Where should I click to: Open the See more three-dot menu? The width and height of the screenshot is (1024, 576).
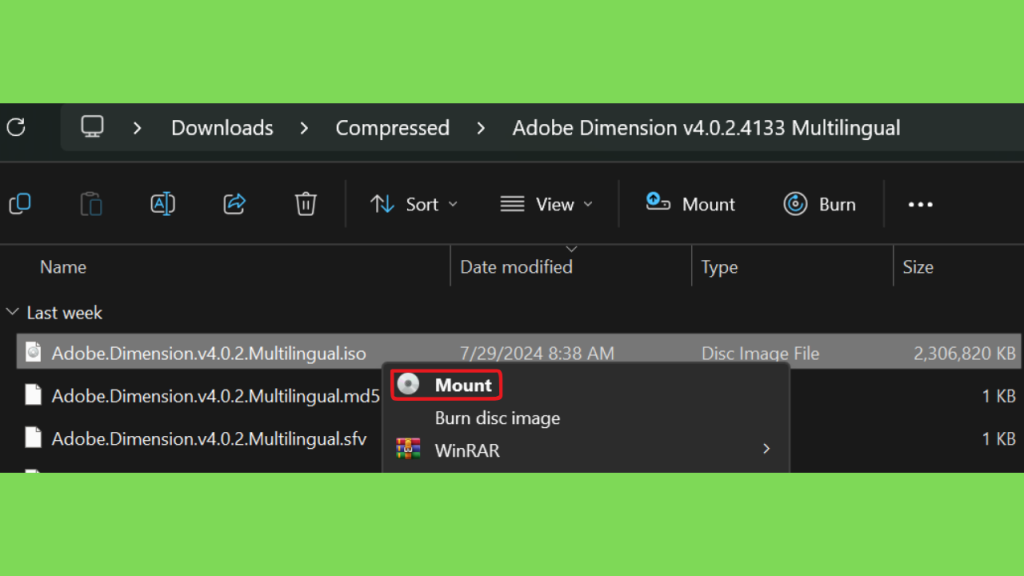pyautogui.click(x=920, y=204)
